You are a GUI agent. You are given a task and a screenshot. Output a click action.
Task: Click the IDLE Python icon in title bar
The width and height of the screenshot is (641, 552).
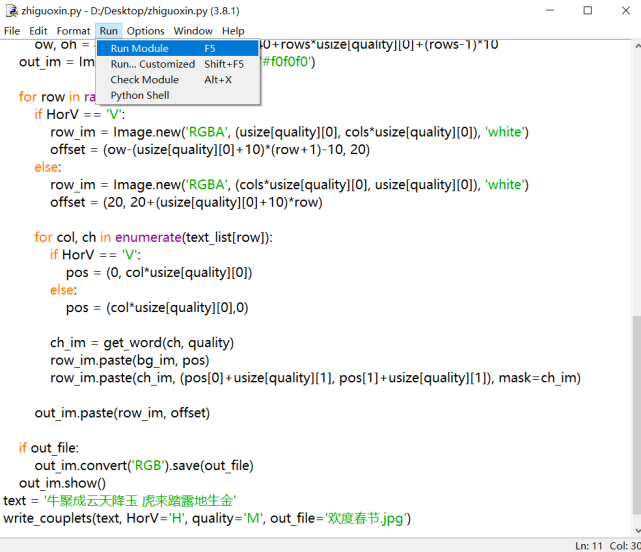10,10
